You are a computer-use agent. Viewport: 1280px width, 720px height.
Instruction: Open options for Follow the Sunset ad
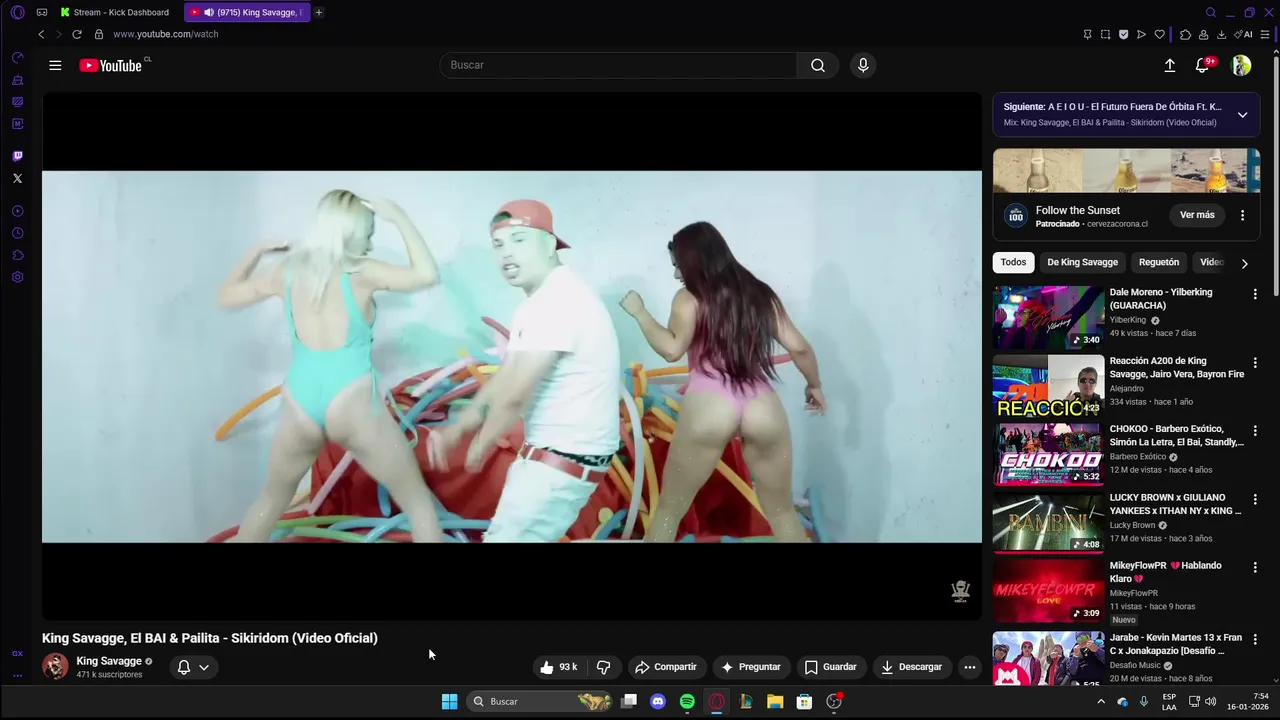click(x=1242, y=215)
